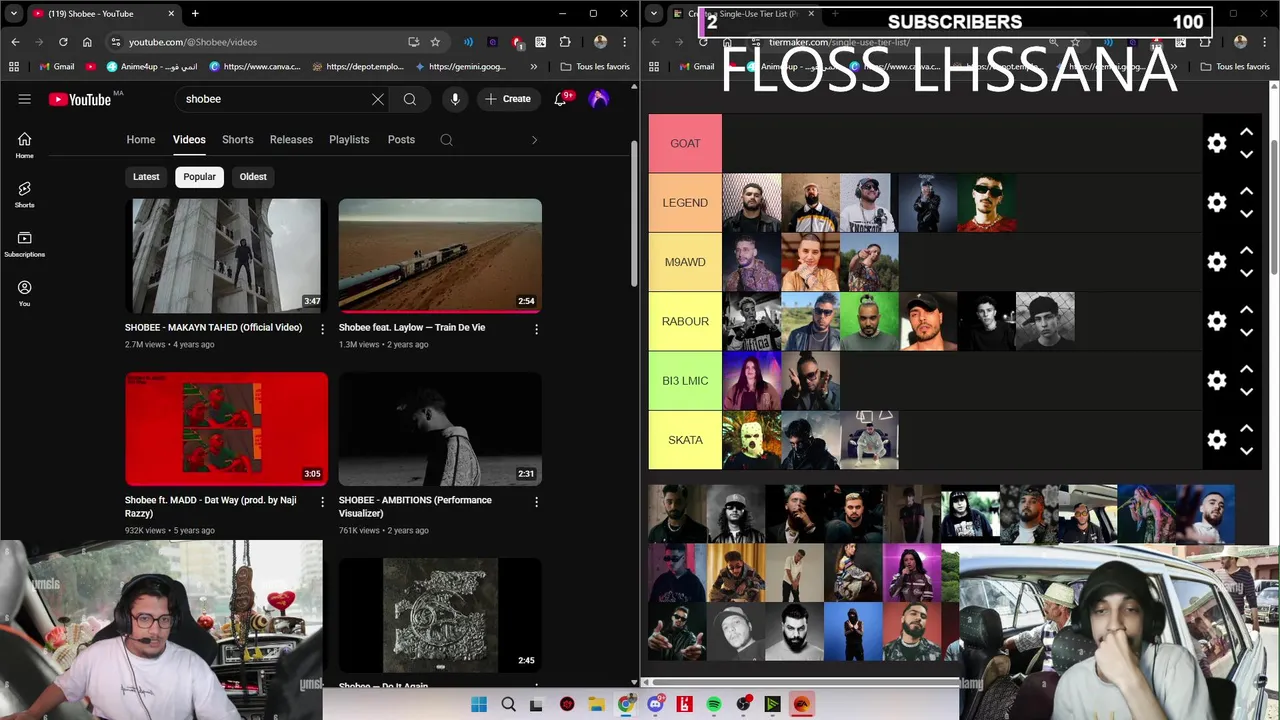Open Shorts in the YouTube sidebar
Screen dimensions: 1280x720
point(24,195)
